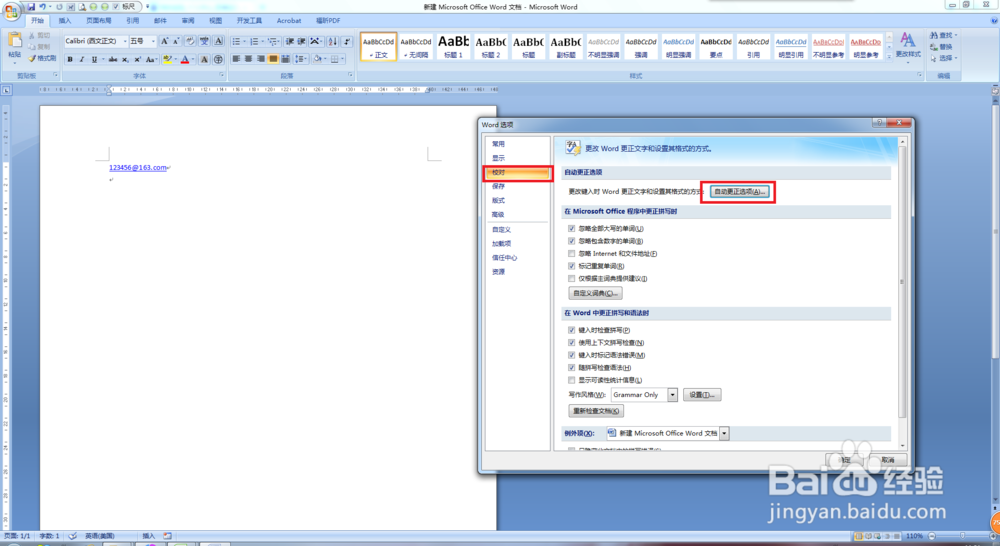Click the numbered list icon

[254, 41]
